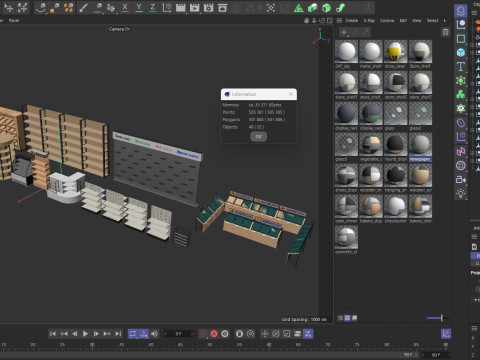Open the Corona menu
Viewport: 480px width, 360px height.
(387, 21)
